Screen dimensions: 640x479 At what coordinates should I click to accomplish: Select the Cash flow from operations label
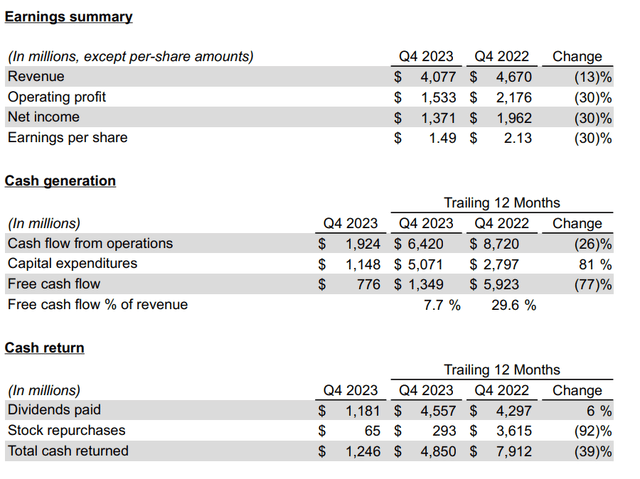coord(90,243)
